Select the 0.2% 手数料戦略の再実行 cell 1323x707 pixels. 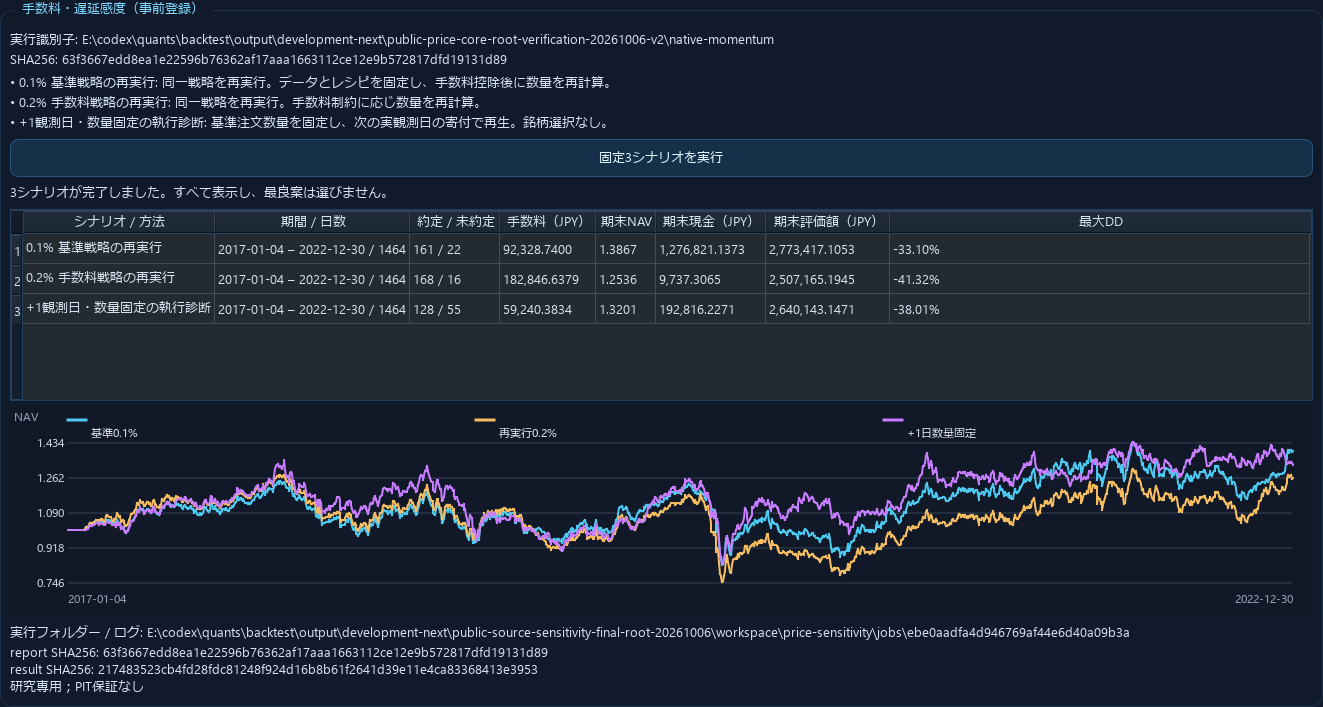(x=119, y=278)
